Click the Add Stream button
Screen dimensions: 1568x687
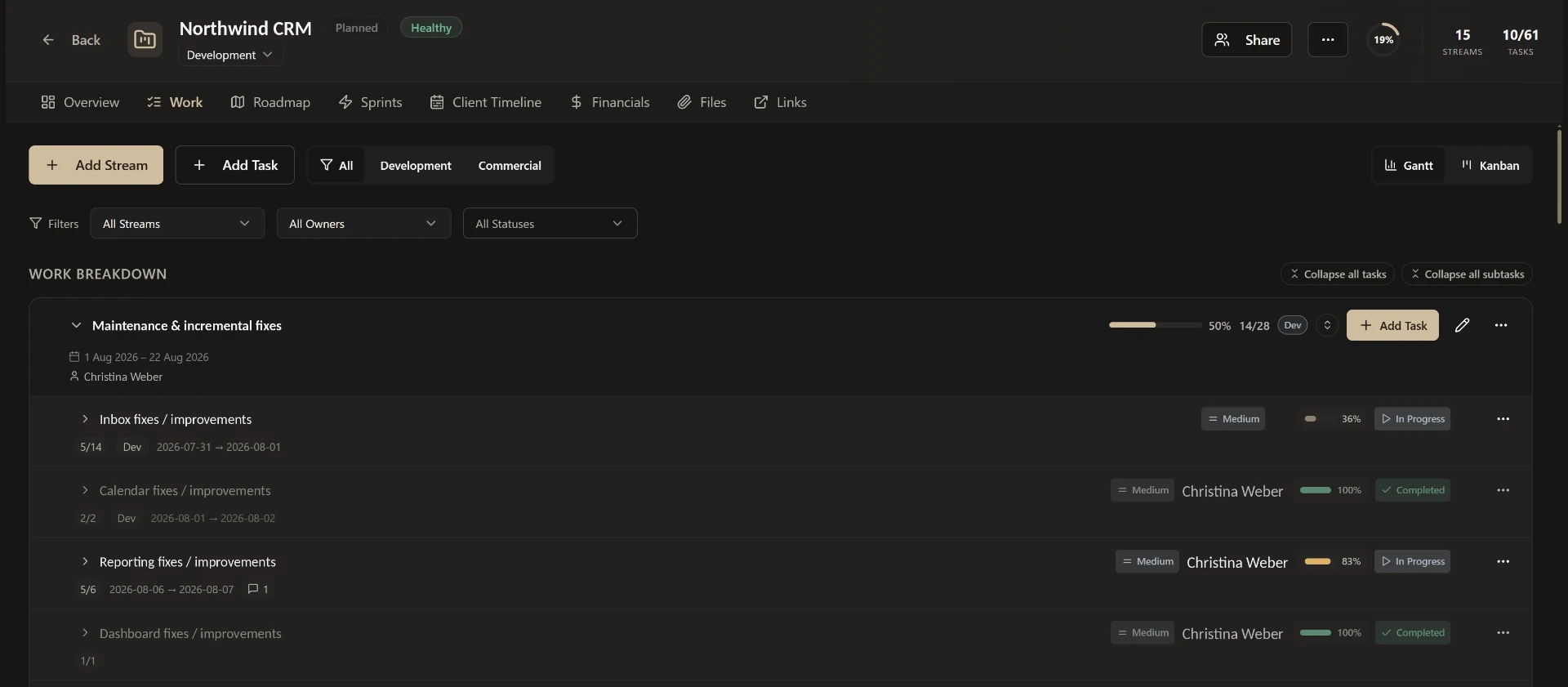(x=96, y=165)
